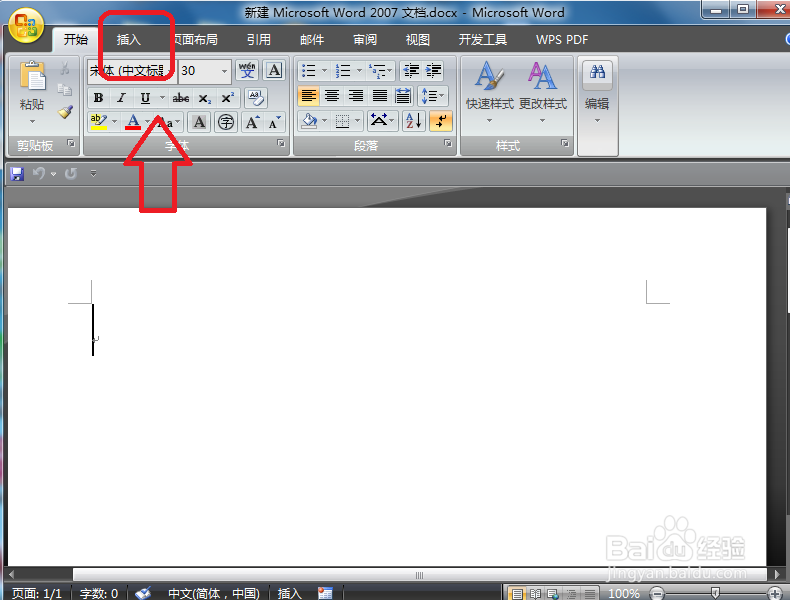This screenshot has height=600, width=790.
Task: Toggle distributed alignment
Action: [403, 96]
